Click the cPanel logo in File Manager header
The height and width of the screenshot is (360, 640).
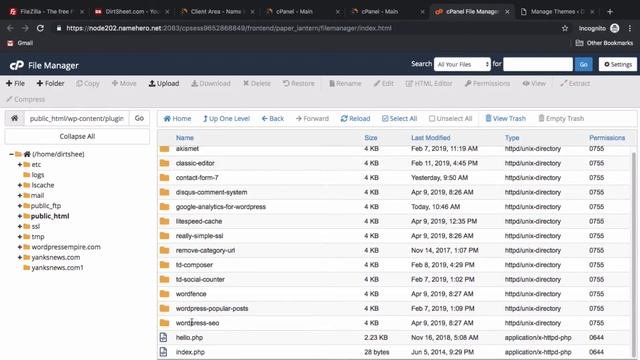pyautogui.click(x=16, y=65)
